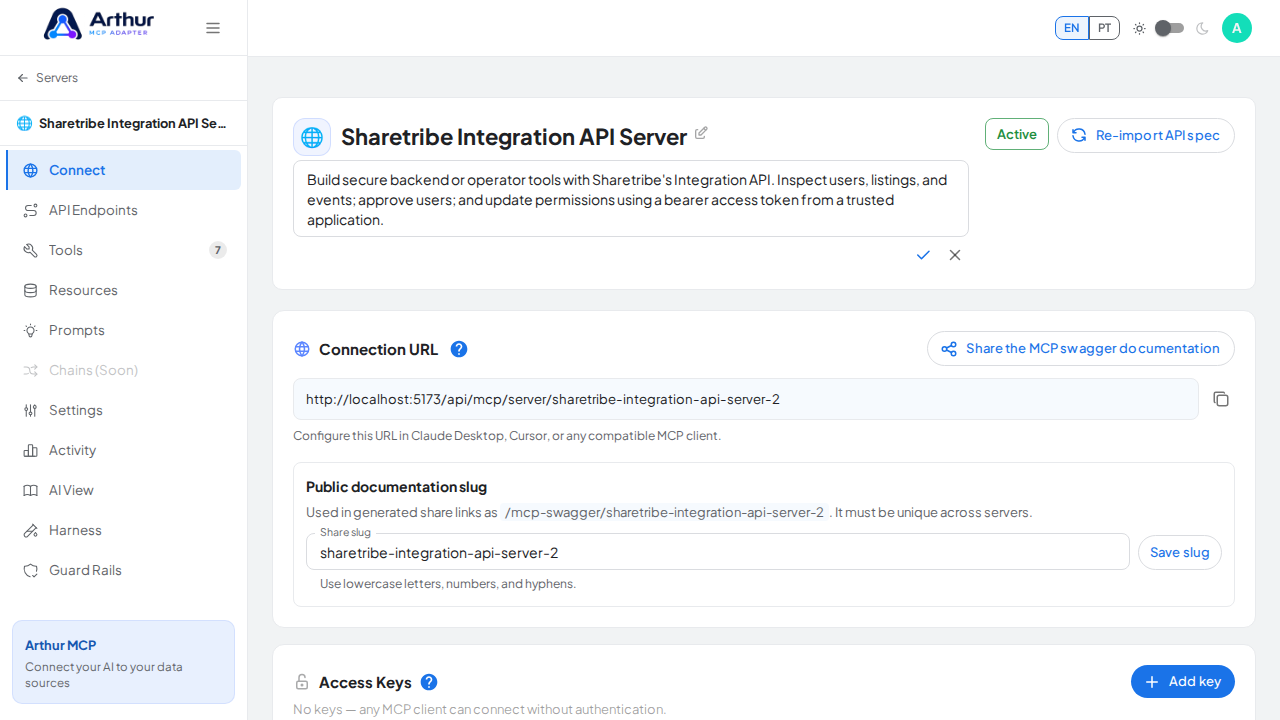Click the Connection URL globe icon
Image resolution: width=1280 pixels, height=720 pixels.
302,349
